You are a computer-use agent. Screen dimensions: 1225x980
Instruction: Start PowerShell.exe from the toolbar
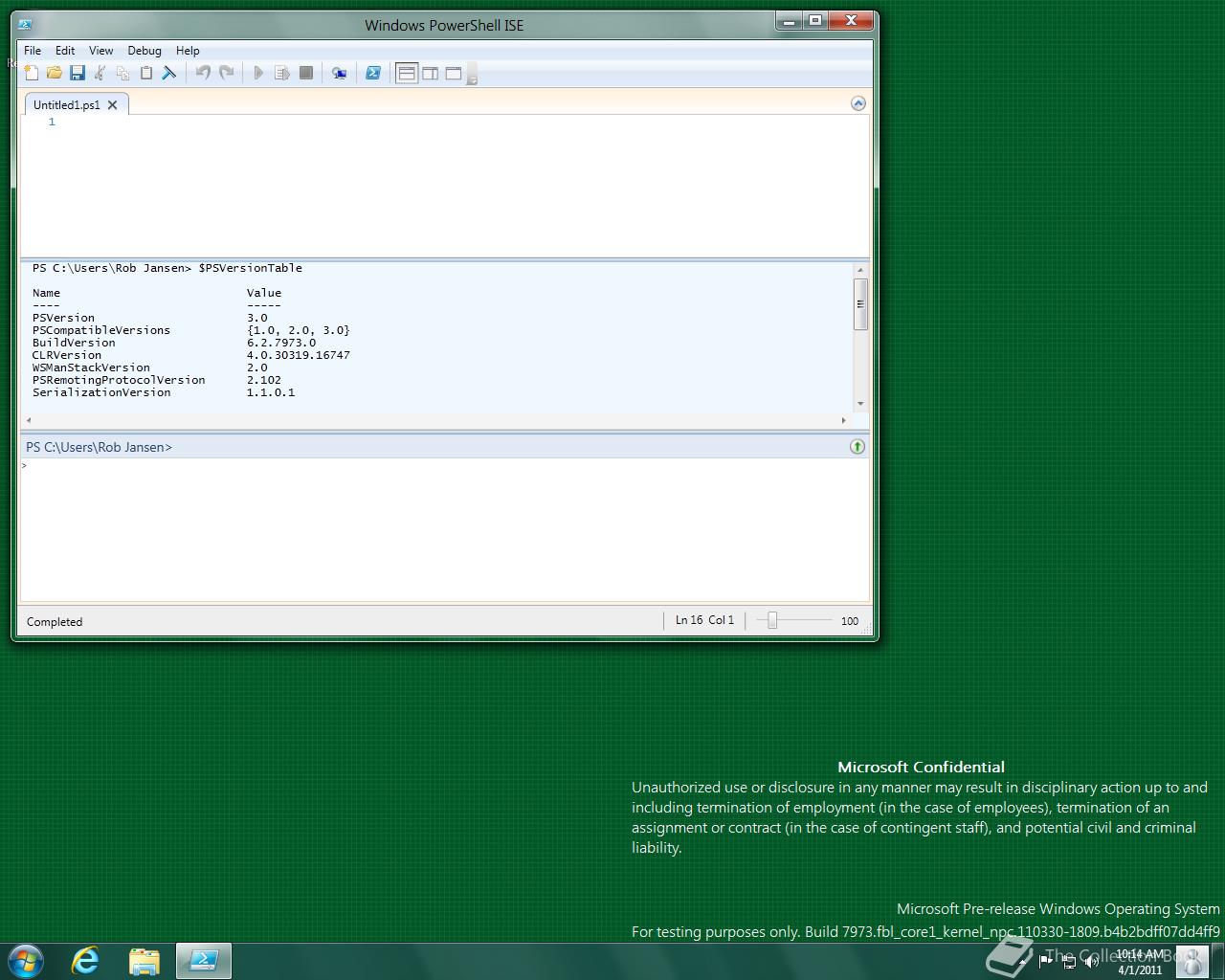point(373,73)
